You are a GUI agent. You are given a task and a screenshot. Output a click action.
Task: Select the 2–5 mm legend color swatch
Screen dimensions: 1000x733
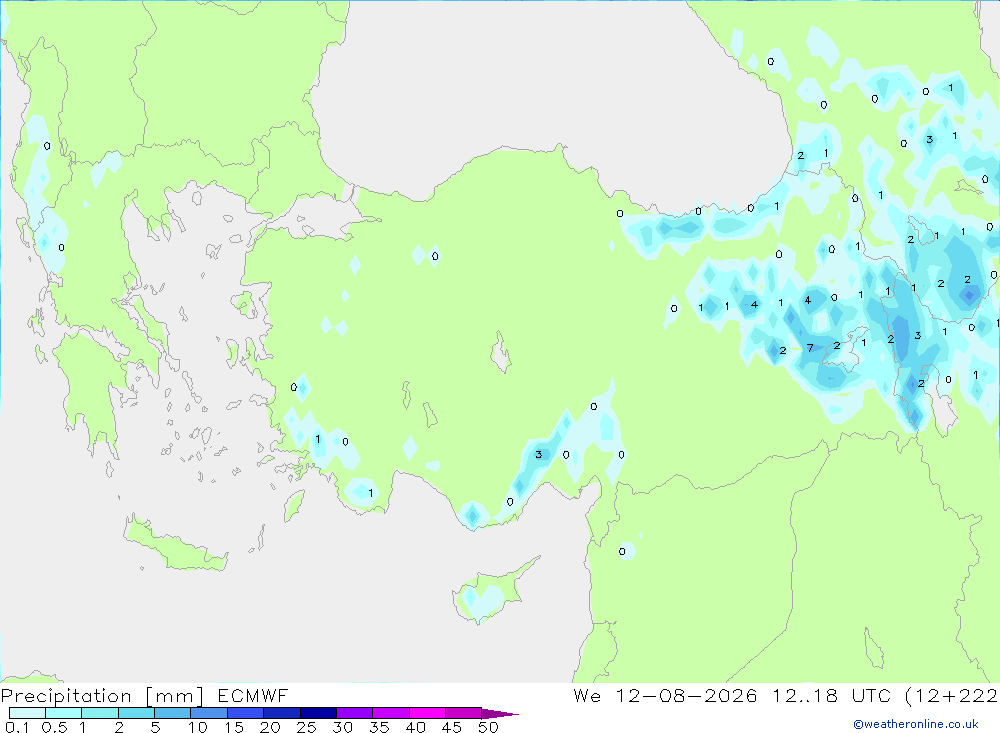click(x=136, y=713)
